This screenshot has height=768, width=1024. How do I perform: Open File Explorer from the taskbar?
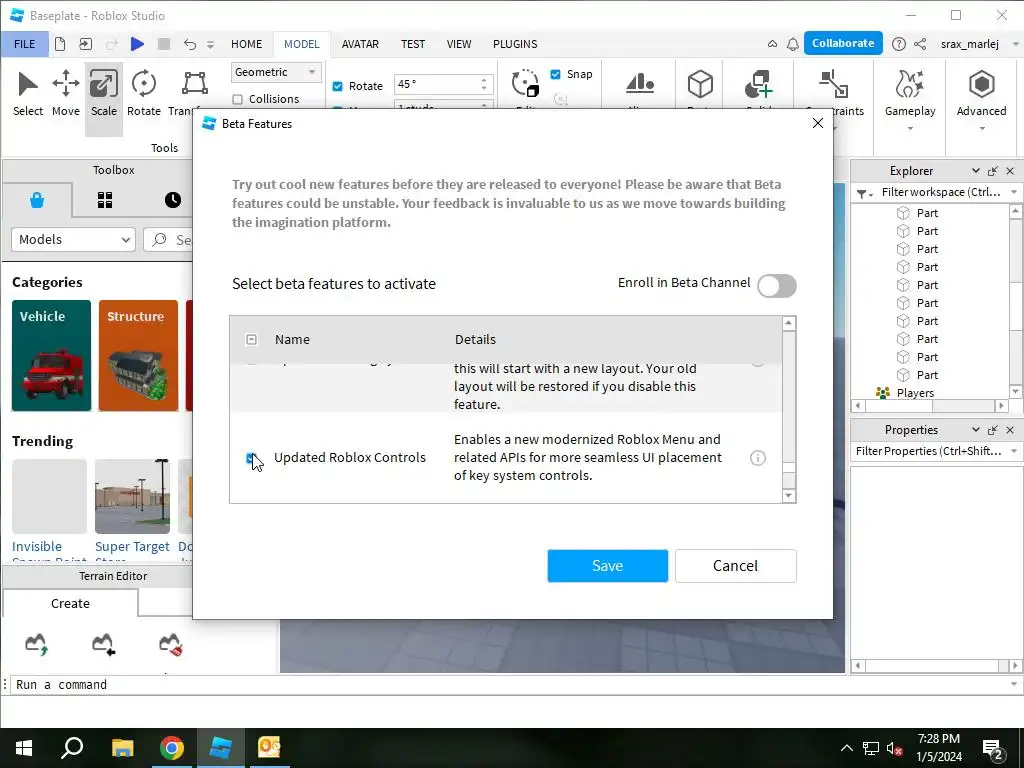(122, 748)
